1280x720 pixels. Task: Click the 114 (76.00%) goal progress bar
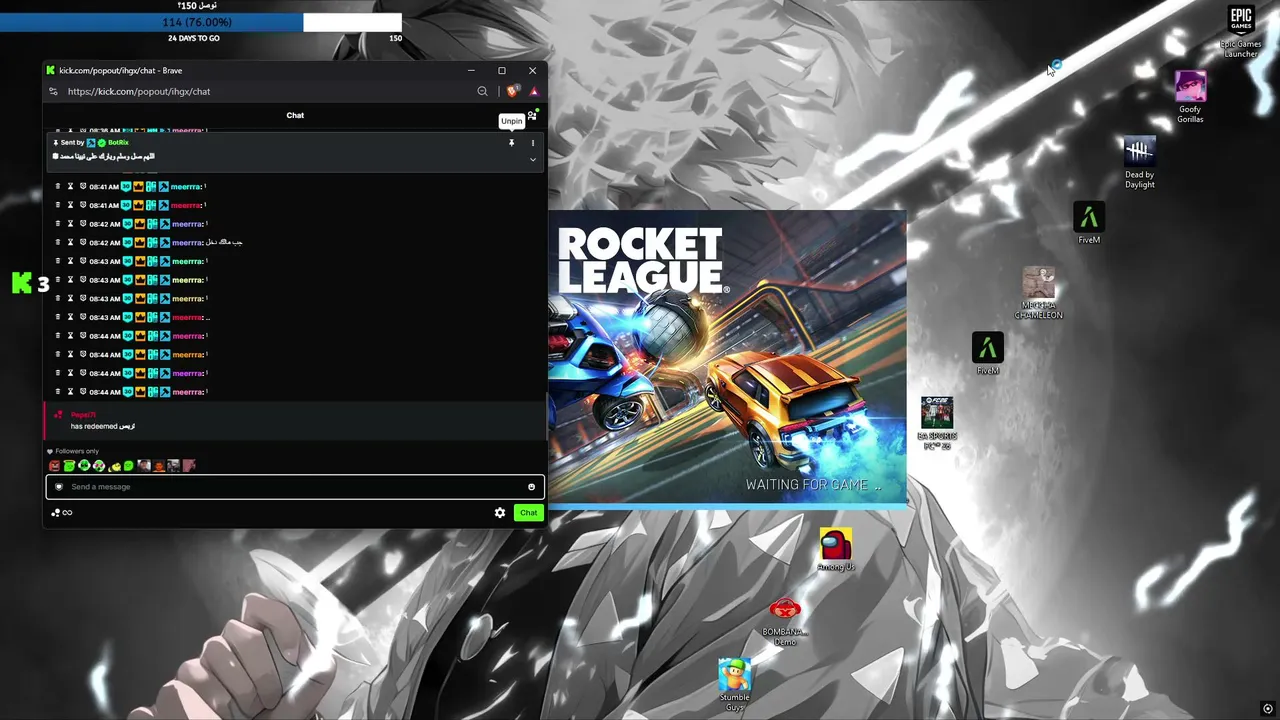coord(200,22)
